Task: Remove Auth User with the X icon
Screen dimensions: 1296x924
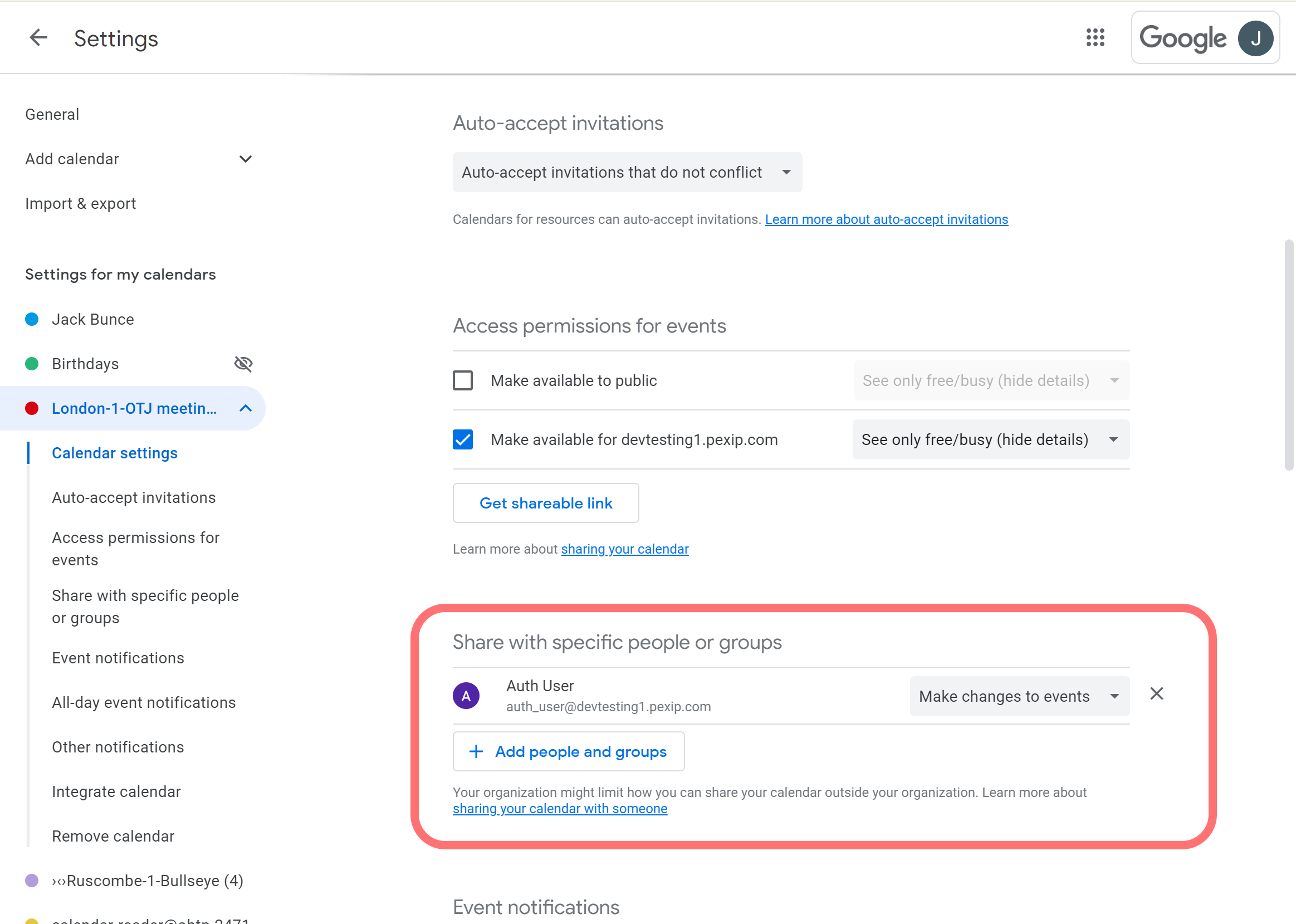Action: [x=1156, y=693]
